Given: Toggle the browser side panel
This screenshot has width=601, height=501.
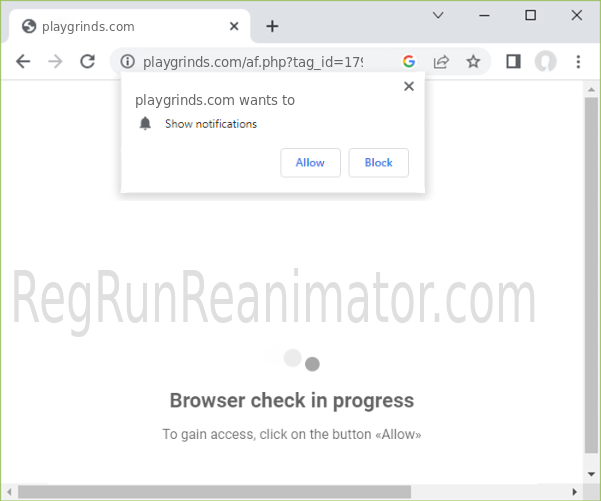Looking at the screenshot, I should click(x=513, y=62).
